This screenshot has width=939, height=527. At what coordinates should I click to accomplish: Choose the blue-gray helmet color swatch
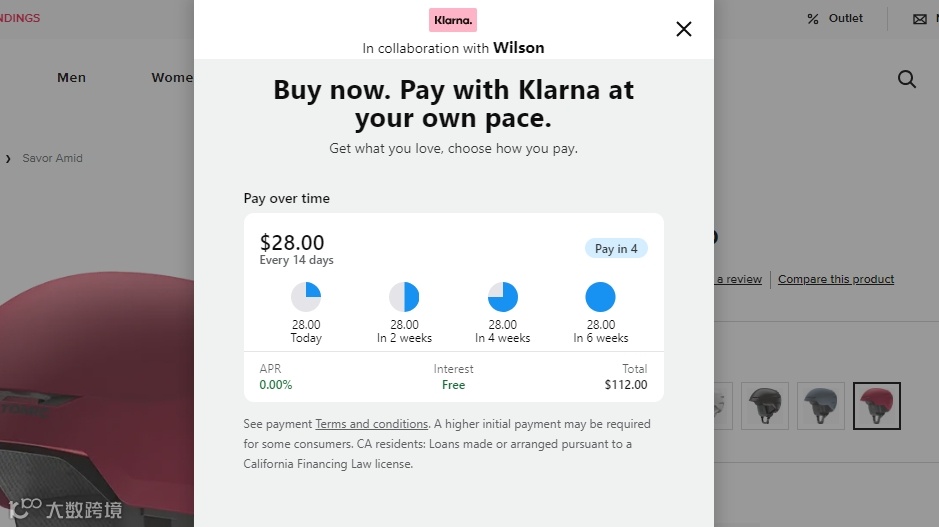(821, 406)
